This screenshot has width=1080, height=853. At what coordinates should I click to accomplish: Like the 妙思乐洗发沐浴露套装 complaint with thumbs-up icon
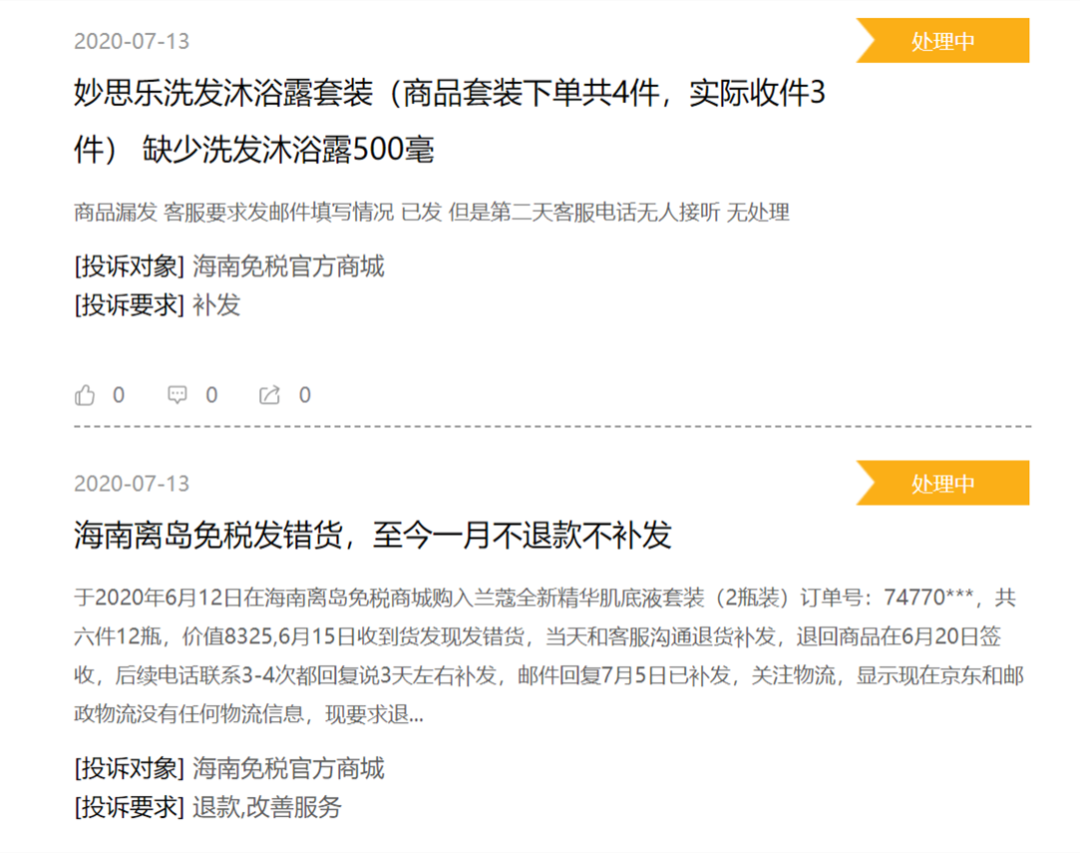[85, 395]
